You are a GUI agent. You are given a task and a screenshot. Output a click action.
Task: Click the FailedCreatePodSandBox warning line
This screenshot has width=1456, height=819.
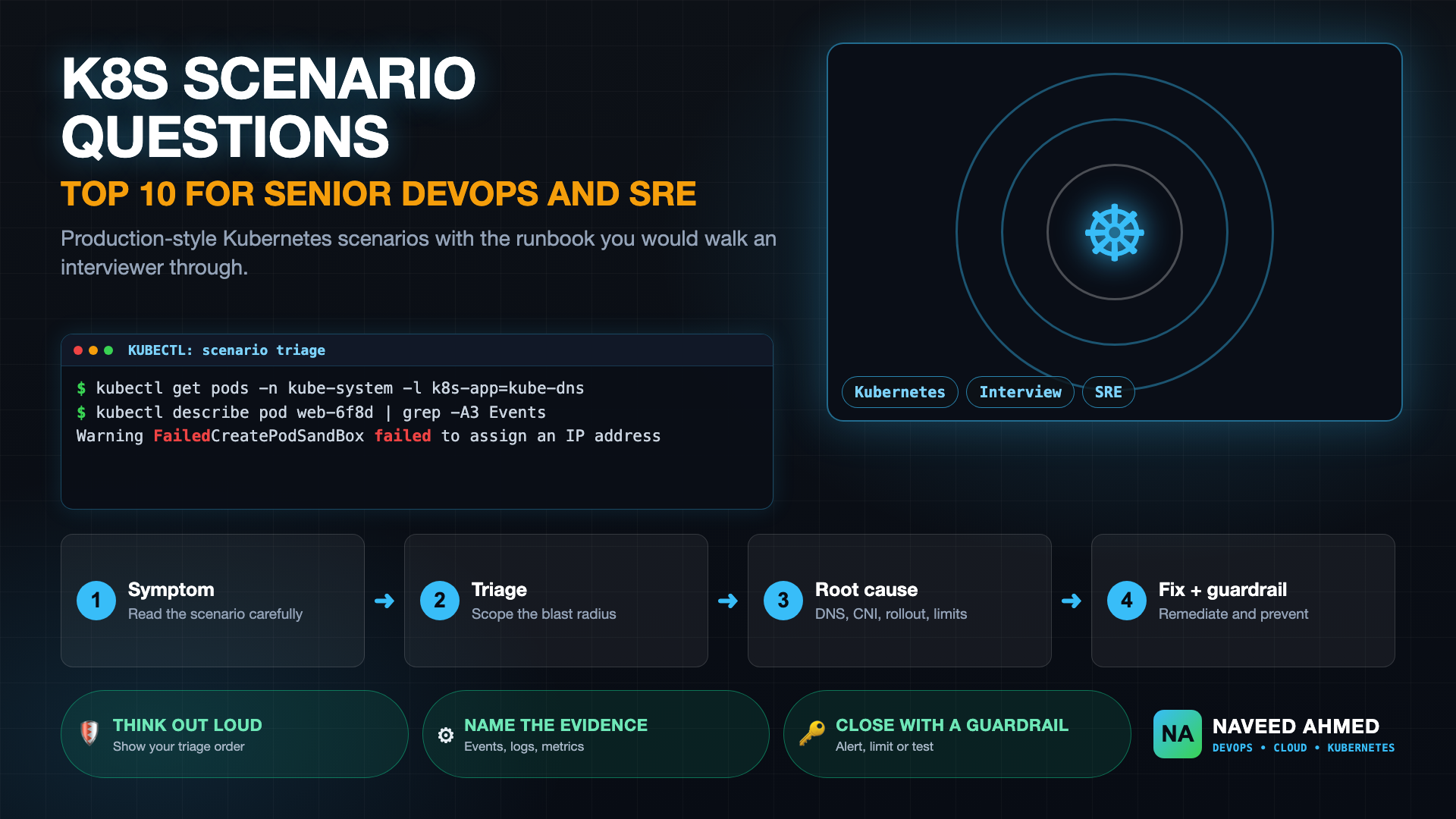tap(369, 436)
